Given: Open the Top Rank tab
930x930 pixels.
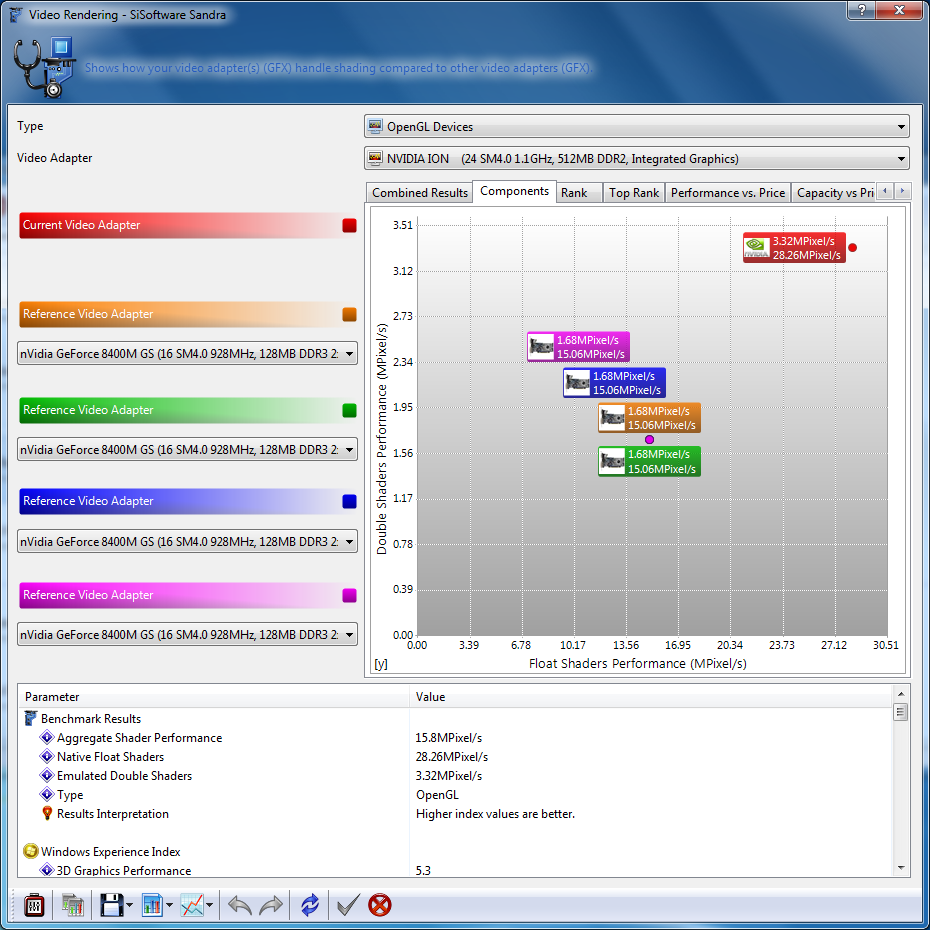Looking at the screenshot, I should 633,193.
